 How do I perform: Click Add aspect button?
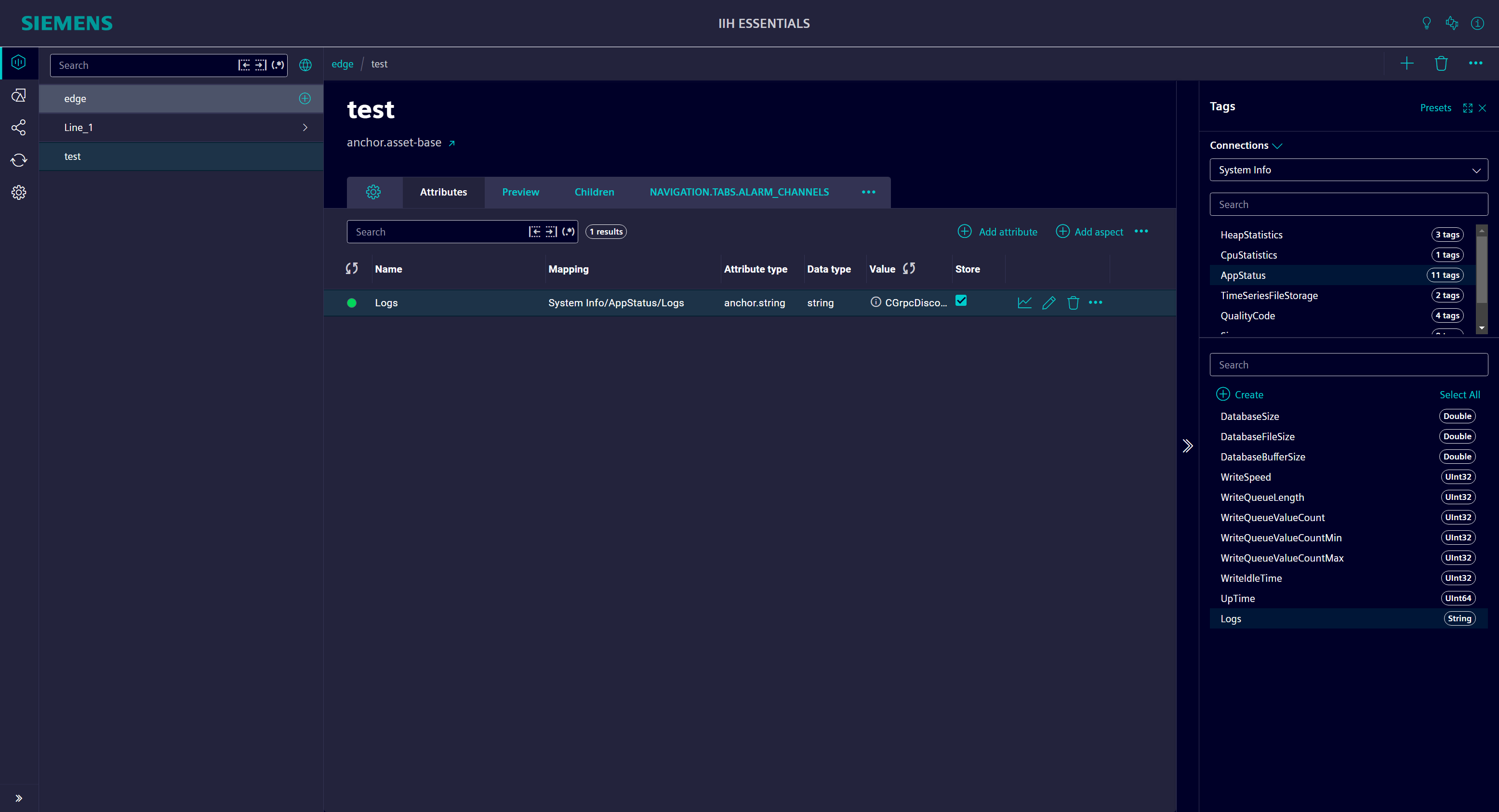(x=1089, y=232)
